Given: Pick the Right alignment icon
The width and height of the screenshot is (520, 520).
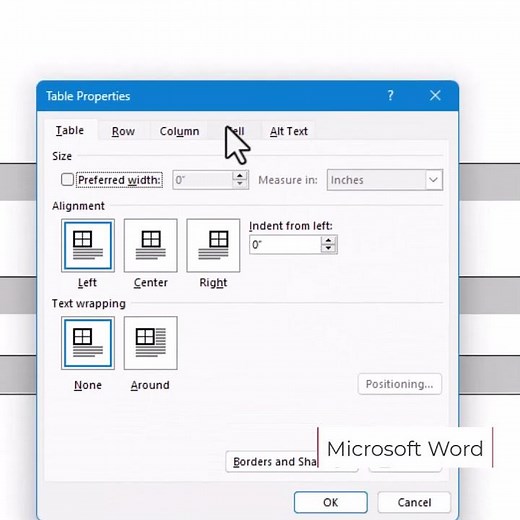Looking at the screenshot, I should (213, 245).
